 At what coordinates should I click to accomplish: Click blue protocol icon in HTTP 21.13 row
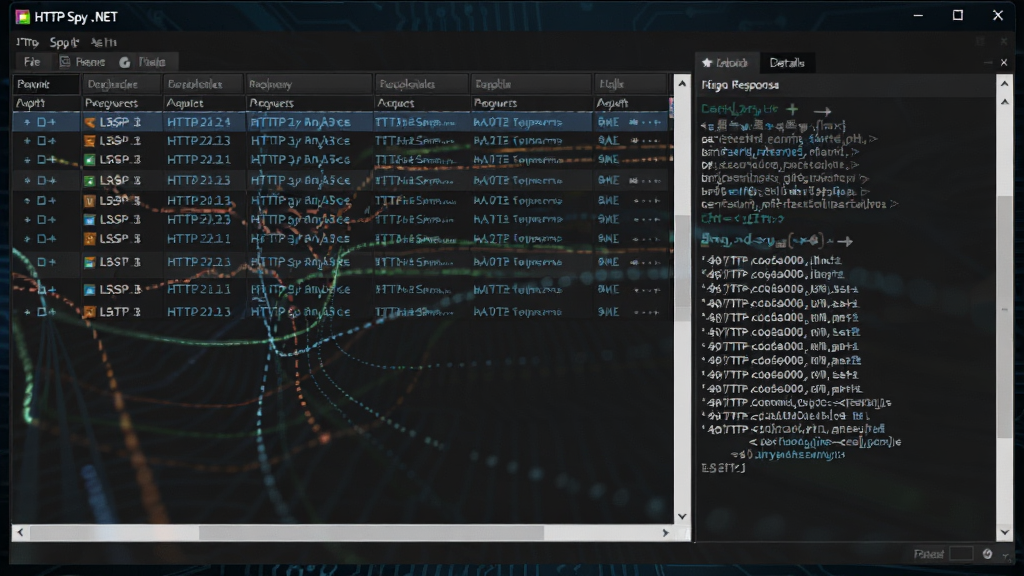pos(89,289)
